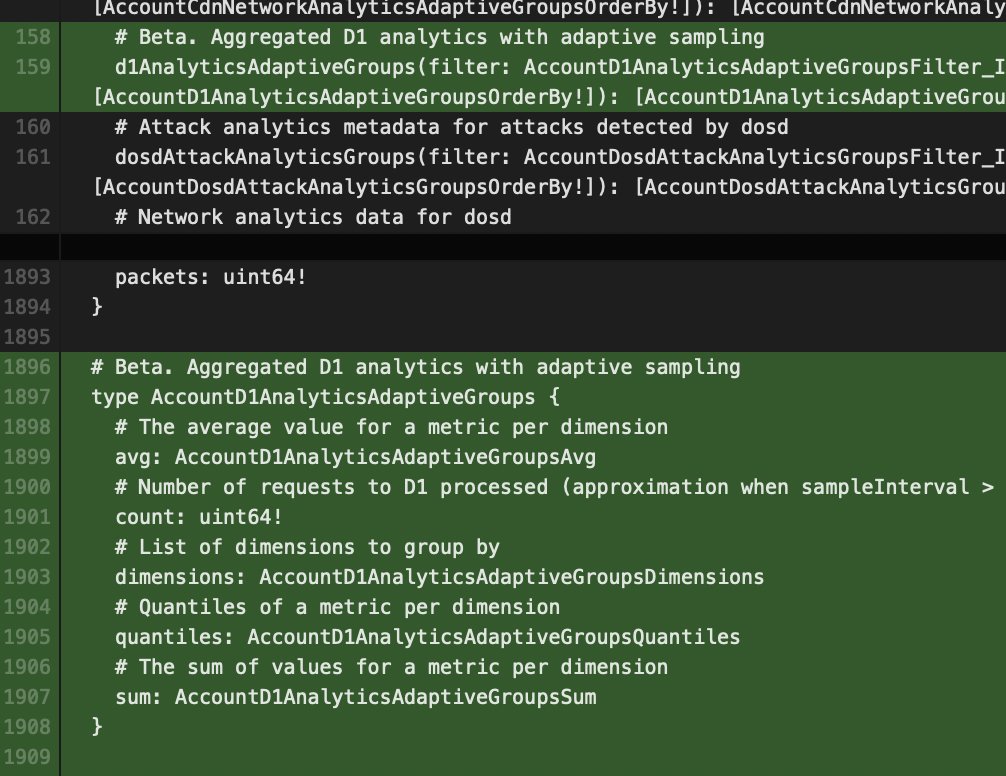Screen dimensions: 1006x776
Task: Click line number 1893 in the gutter
Action: (x=24, y=277)
